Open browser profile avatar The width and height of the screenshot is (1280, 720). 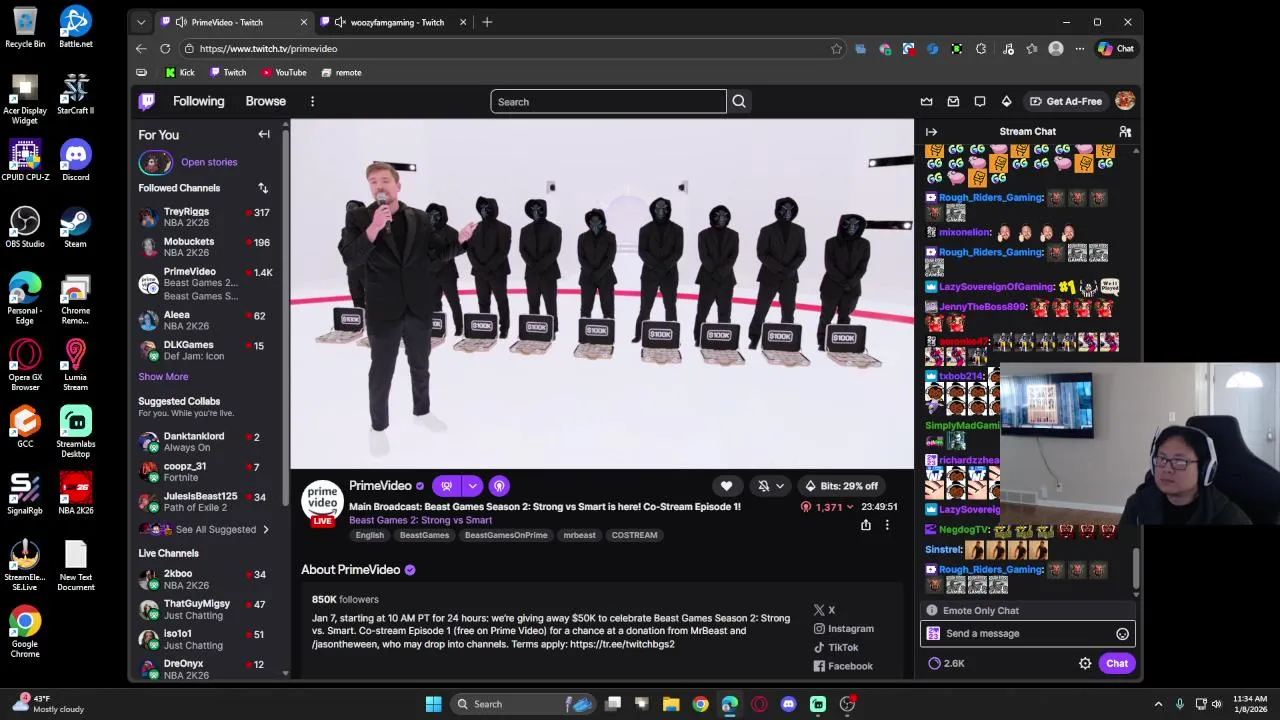point(1055,49)
